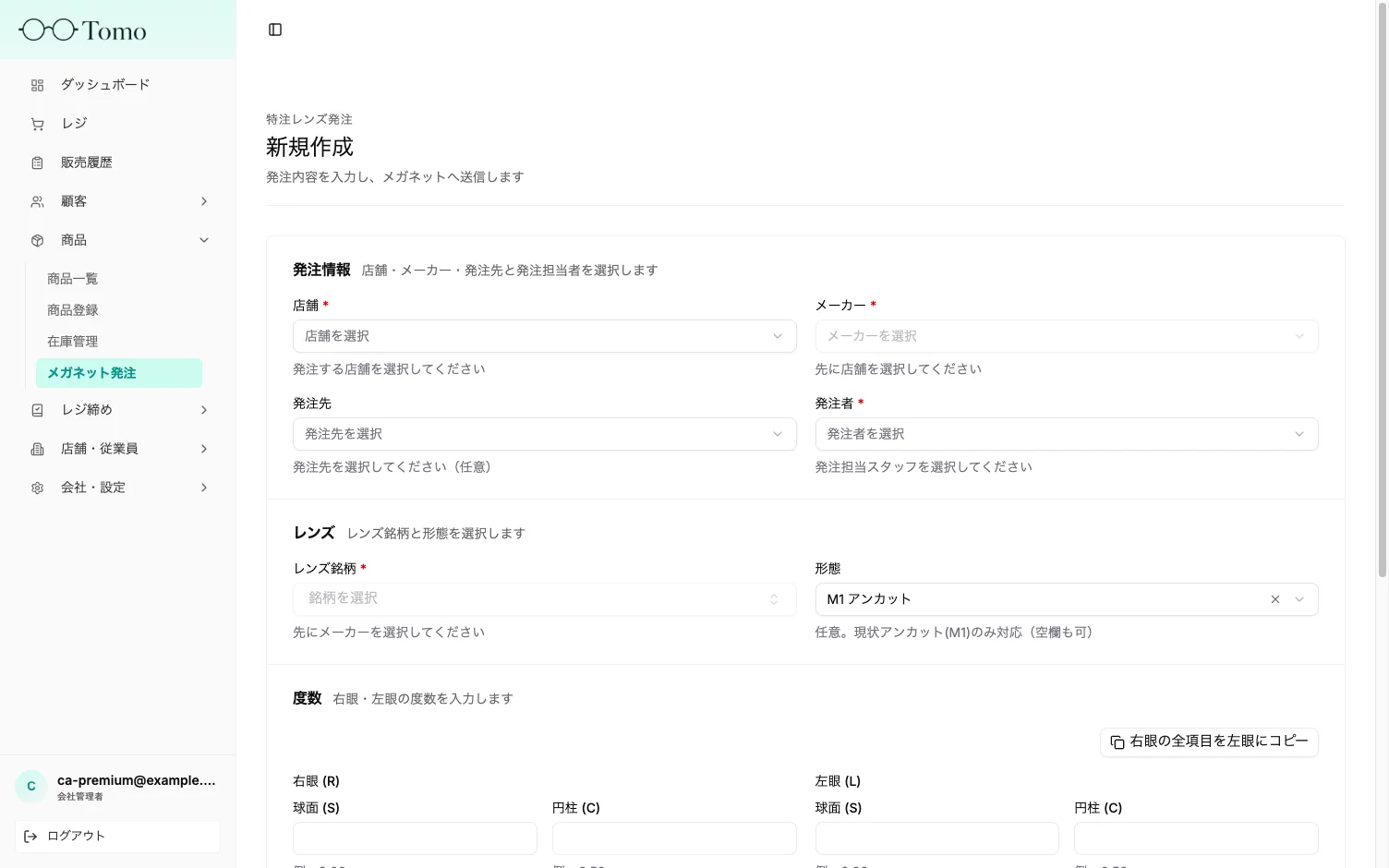This screenshot has width=1389, height=868.
Task: Open the 形態 M1 アンカット dropdown arrow
Action: click(1299, 599)
